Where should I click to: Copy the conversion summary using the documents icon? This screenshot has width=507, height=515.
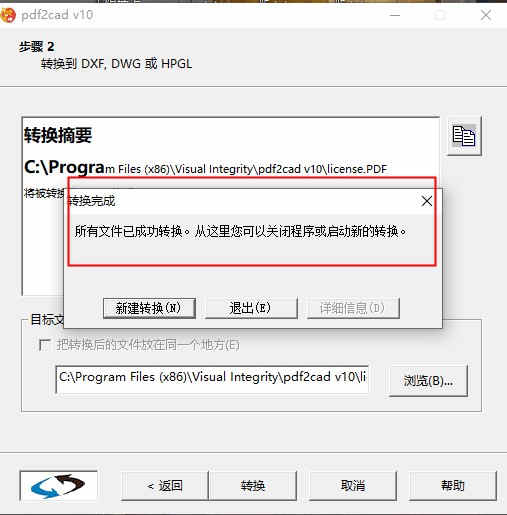[x=464, y=136]
